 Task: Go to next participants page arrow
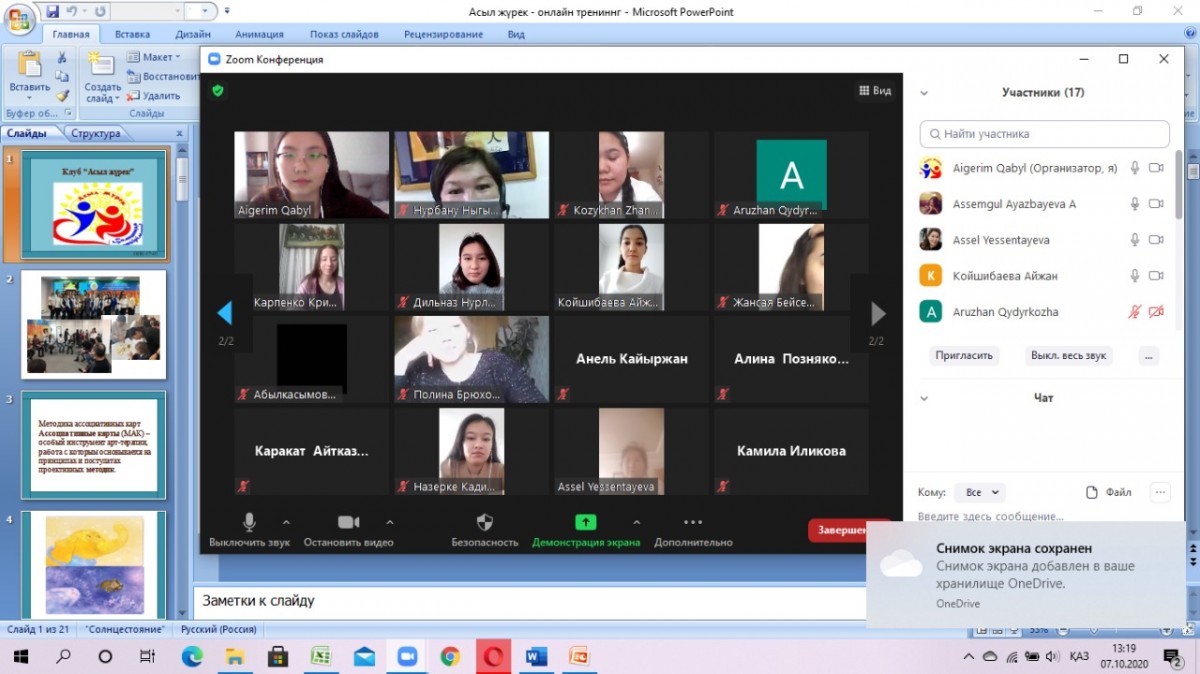[877, 314]
